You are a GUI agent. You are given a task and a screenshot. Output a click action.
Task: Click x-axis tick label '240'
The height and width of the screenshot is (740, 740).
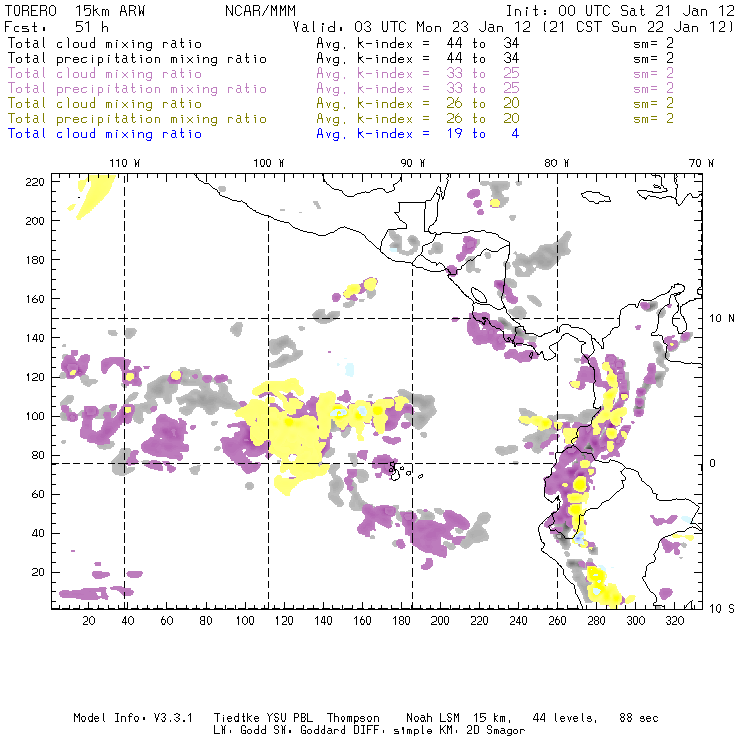(x=518, y=621)
